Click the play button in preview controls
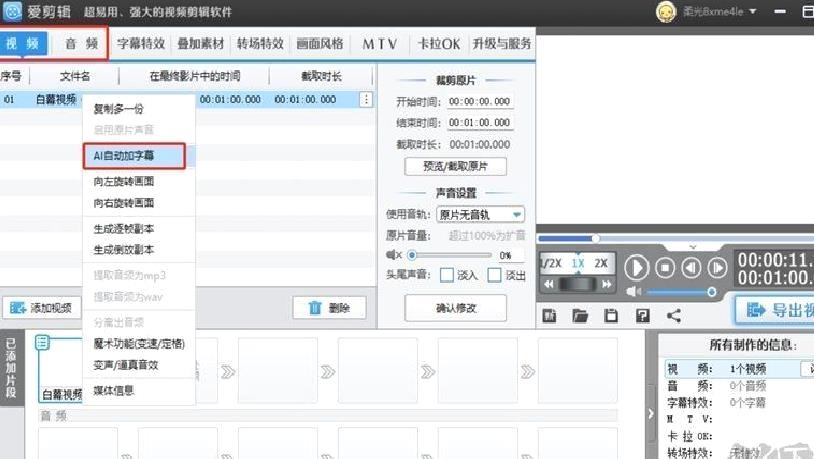814x459 pixels. click(x=636, y=268)
